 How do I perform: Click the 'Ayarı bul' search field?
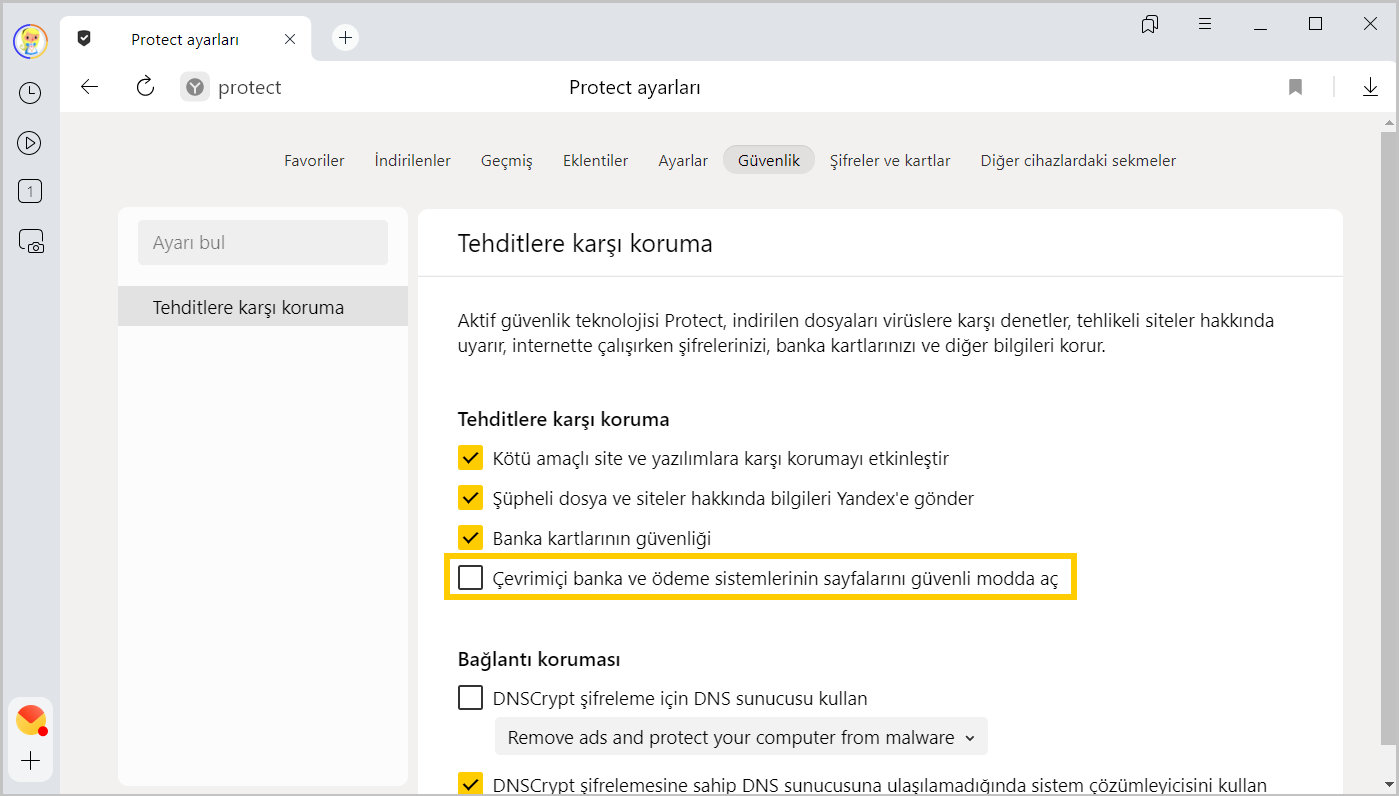coord(262,243)
